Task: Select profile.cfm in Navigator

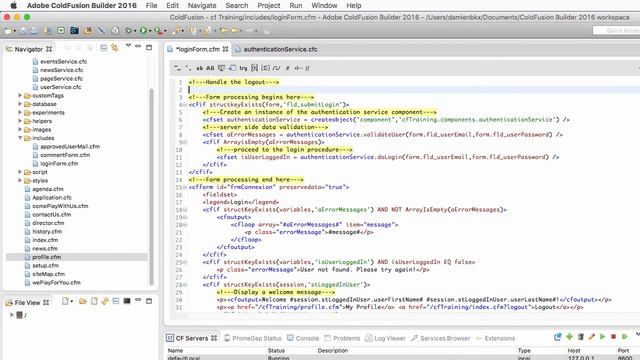Action: pos(46,257)
